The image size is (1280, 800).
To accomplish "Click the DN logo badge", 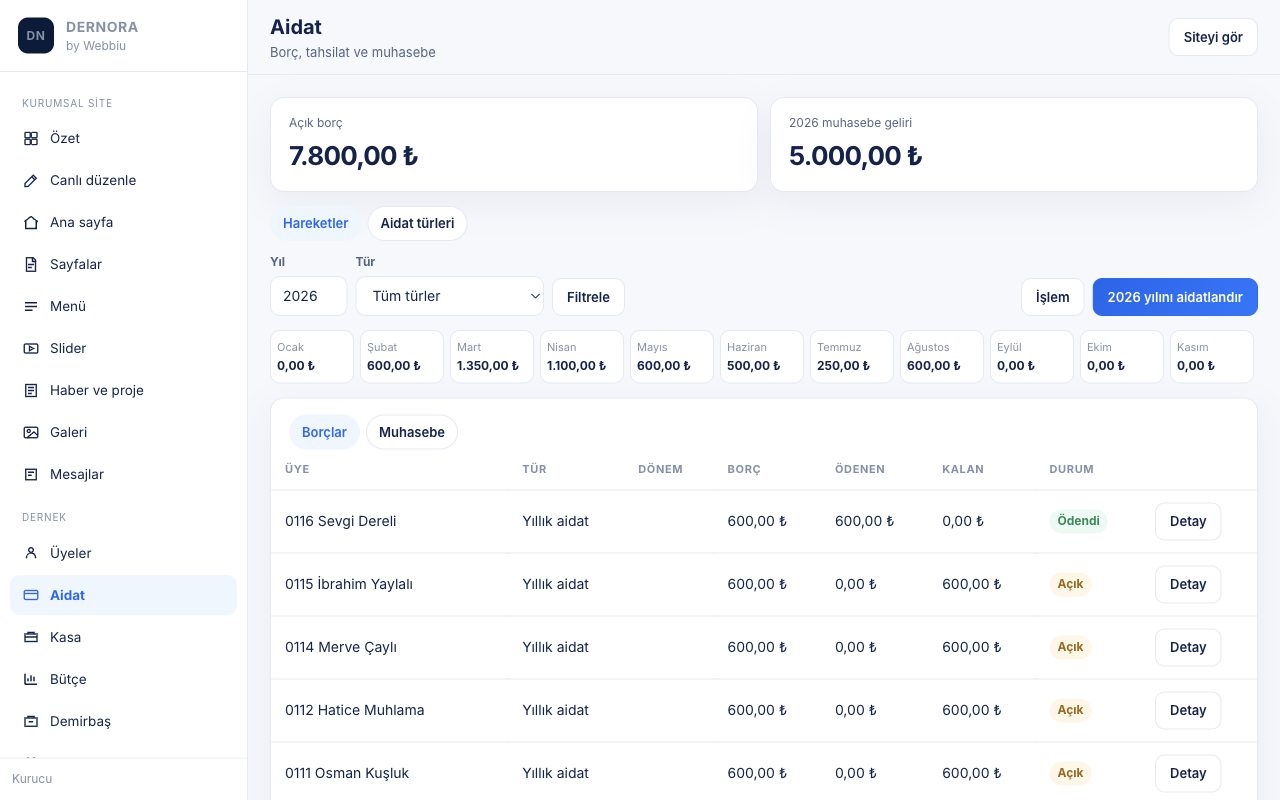I will [x=36, y=36].
